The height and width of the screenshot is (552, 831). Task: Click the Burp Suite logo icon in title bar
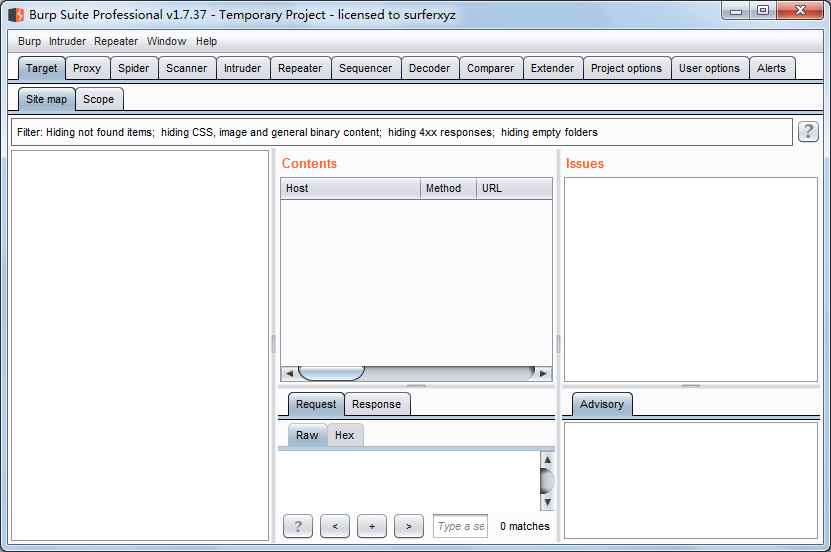pos(16,14)
